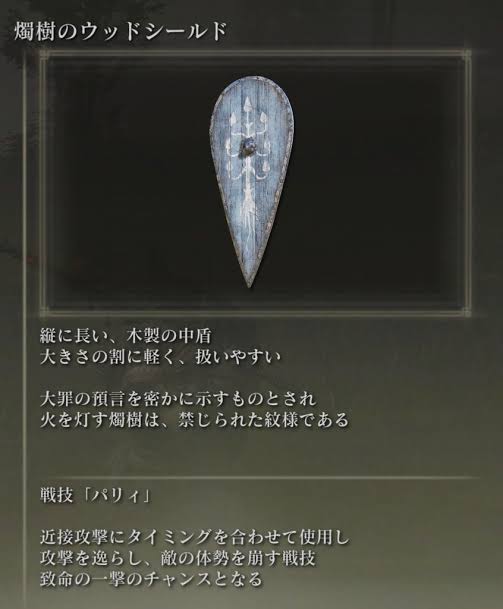
Task: Click the lore line starting with 大罪の預言
Action: 178,399
